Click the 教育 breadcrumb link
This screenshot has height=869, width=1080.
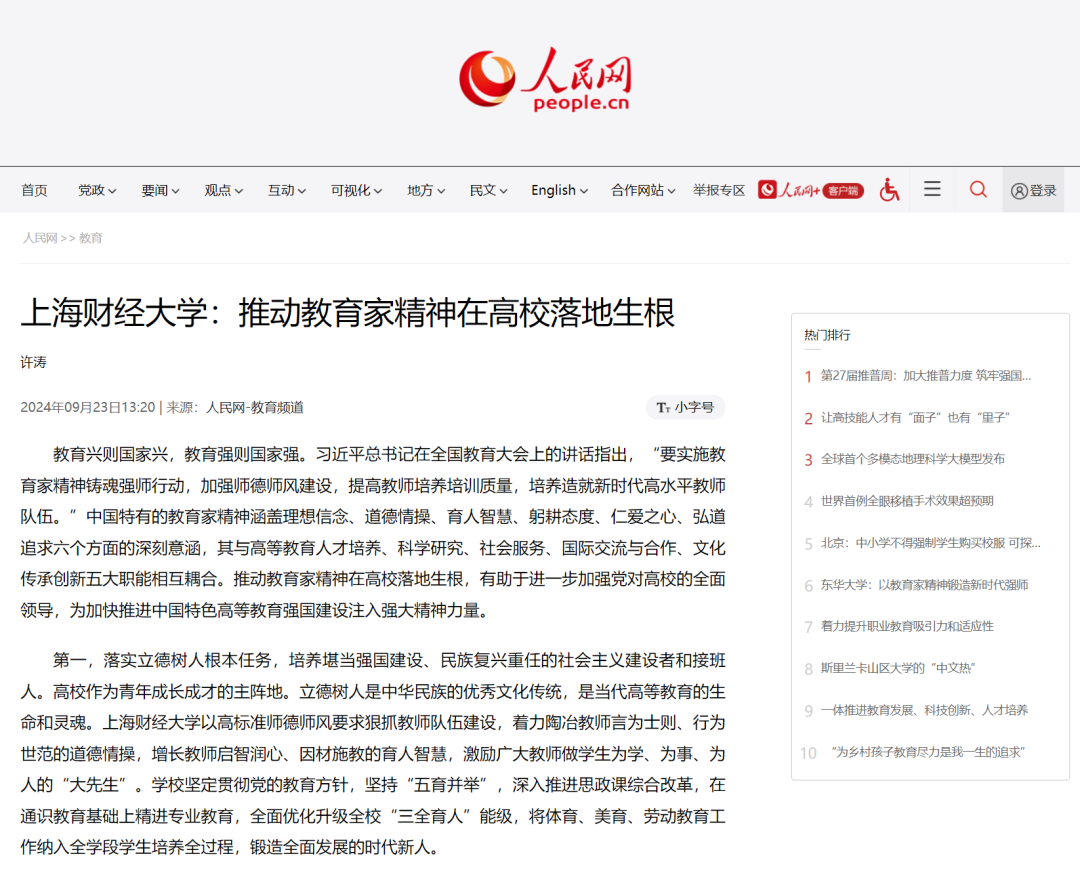click(91, 238)
